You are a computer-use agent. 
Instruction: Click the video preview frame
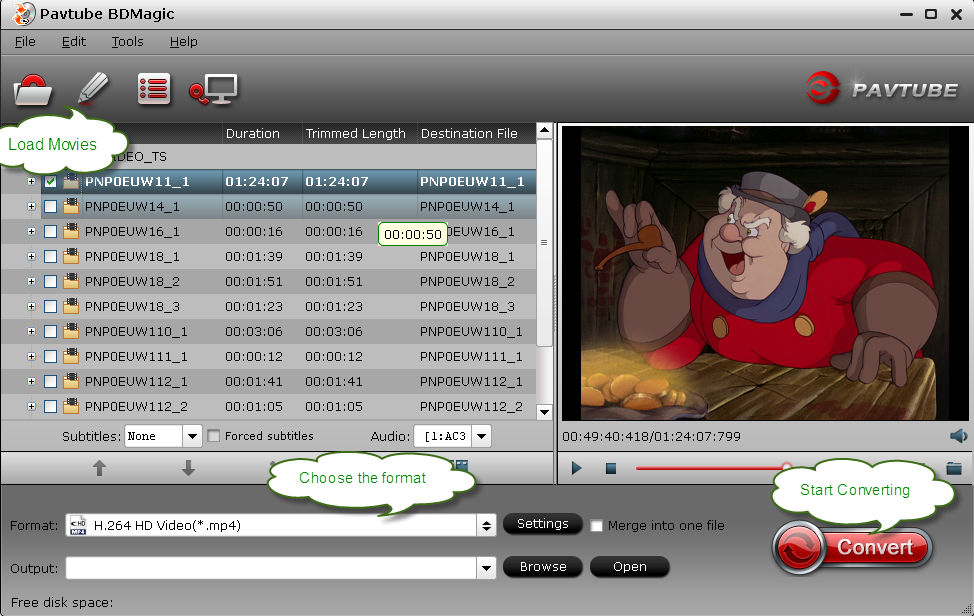point(765,273)
